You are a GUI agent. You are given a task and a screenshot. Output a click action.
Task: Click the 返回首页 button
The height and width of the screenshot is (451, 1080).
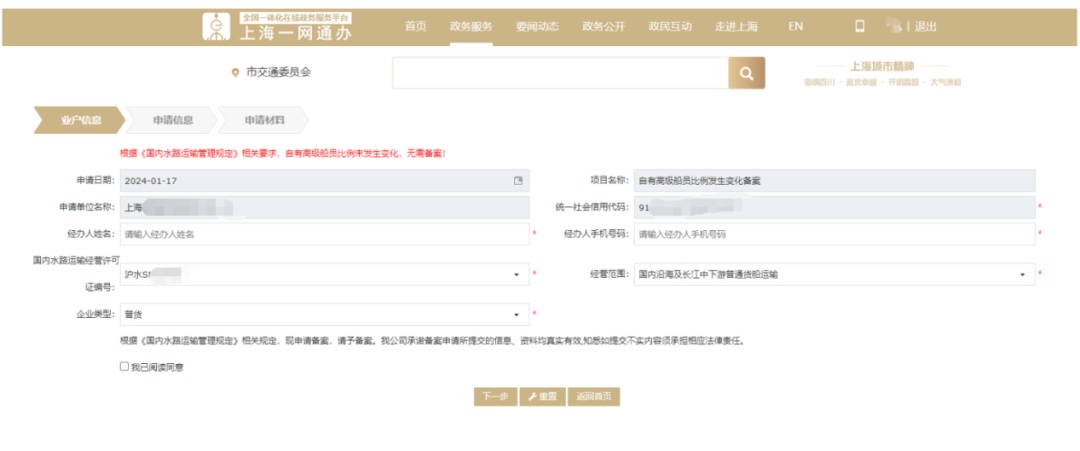[594, 397]
